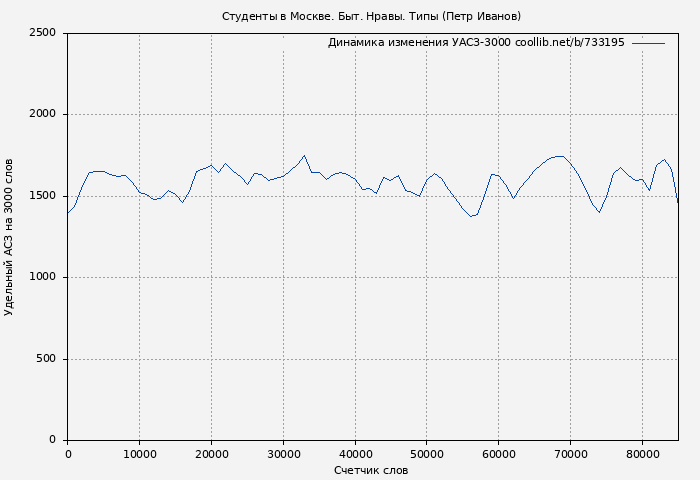Click the 30000 tick label on x-axis
Viewport: 700px width, 480px height.
click(x=283, y=455)
